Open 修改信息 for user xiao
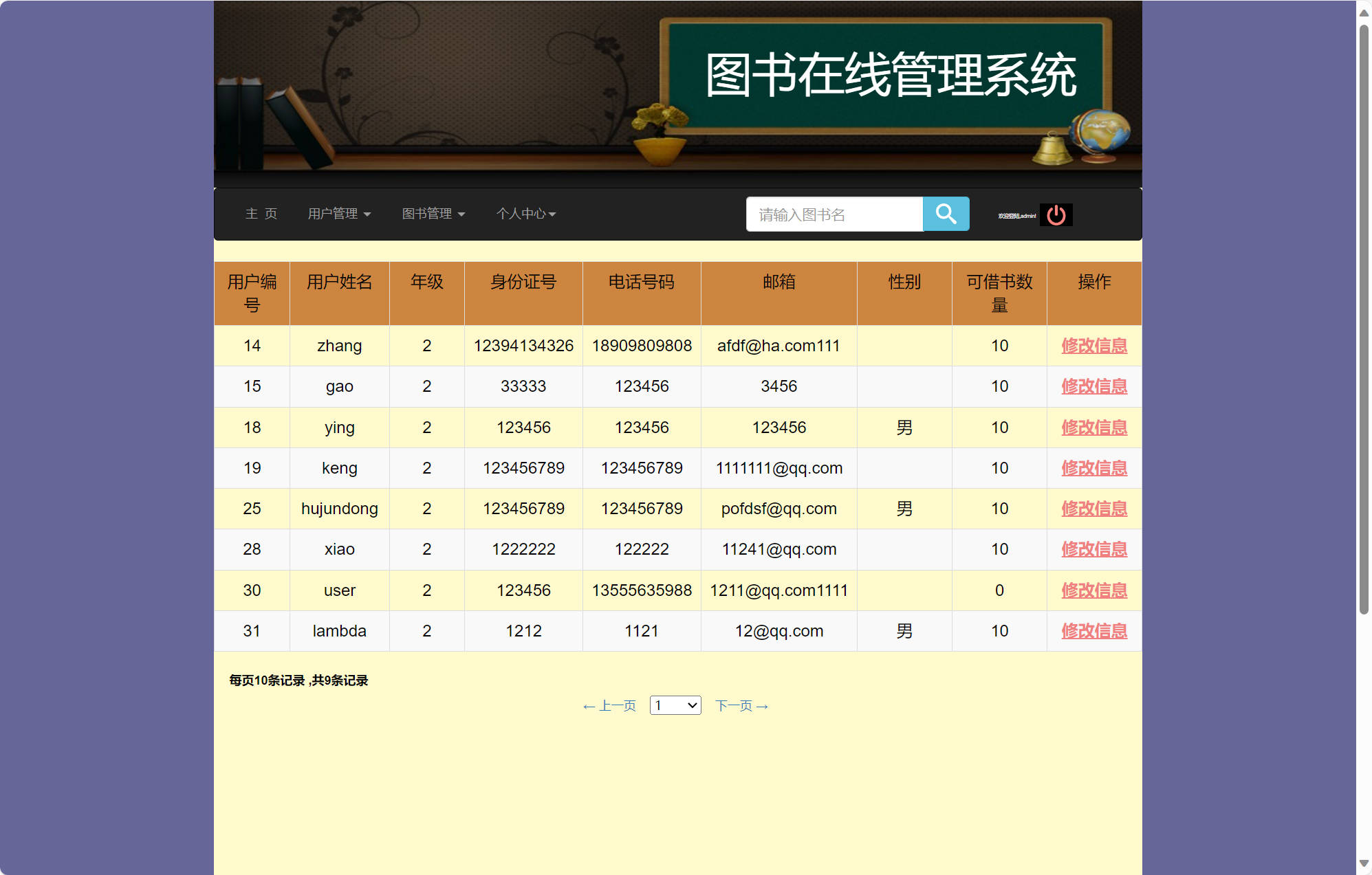Screen dimensions: 1372x875 pyautogui.click(x=1093, y=549)
